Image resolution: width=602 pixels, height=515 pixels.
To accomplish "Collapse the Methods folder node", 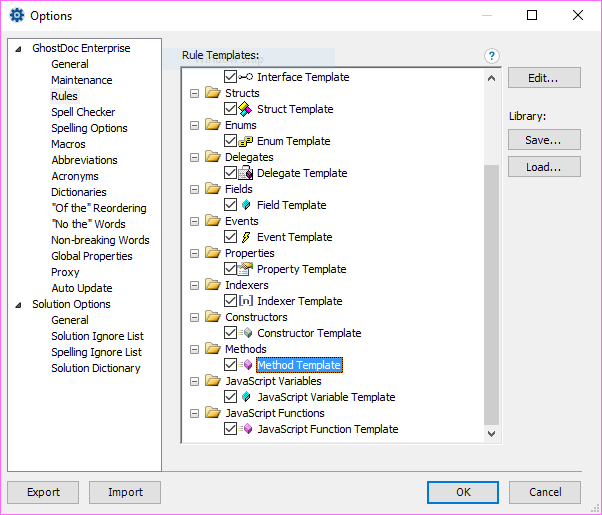I will (x=194, y=349).
